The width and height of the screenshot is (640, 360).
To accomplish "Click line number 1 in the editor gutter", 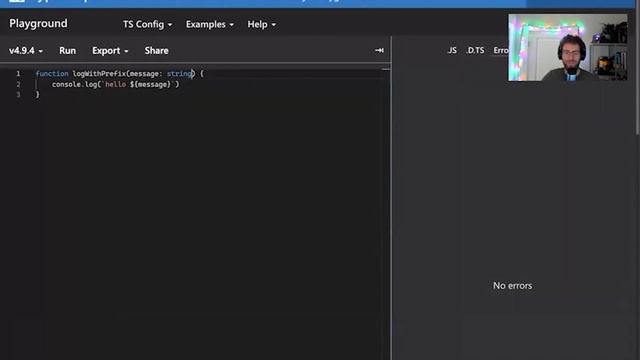I will 18,73.
